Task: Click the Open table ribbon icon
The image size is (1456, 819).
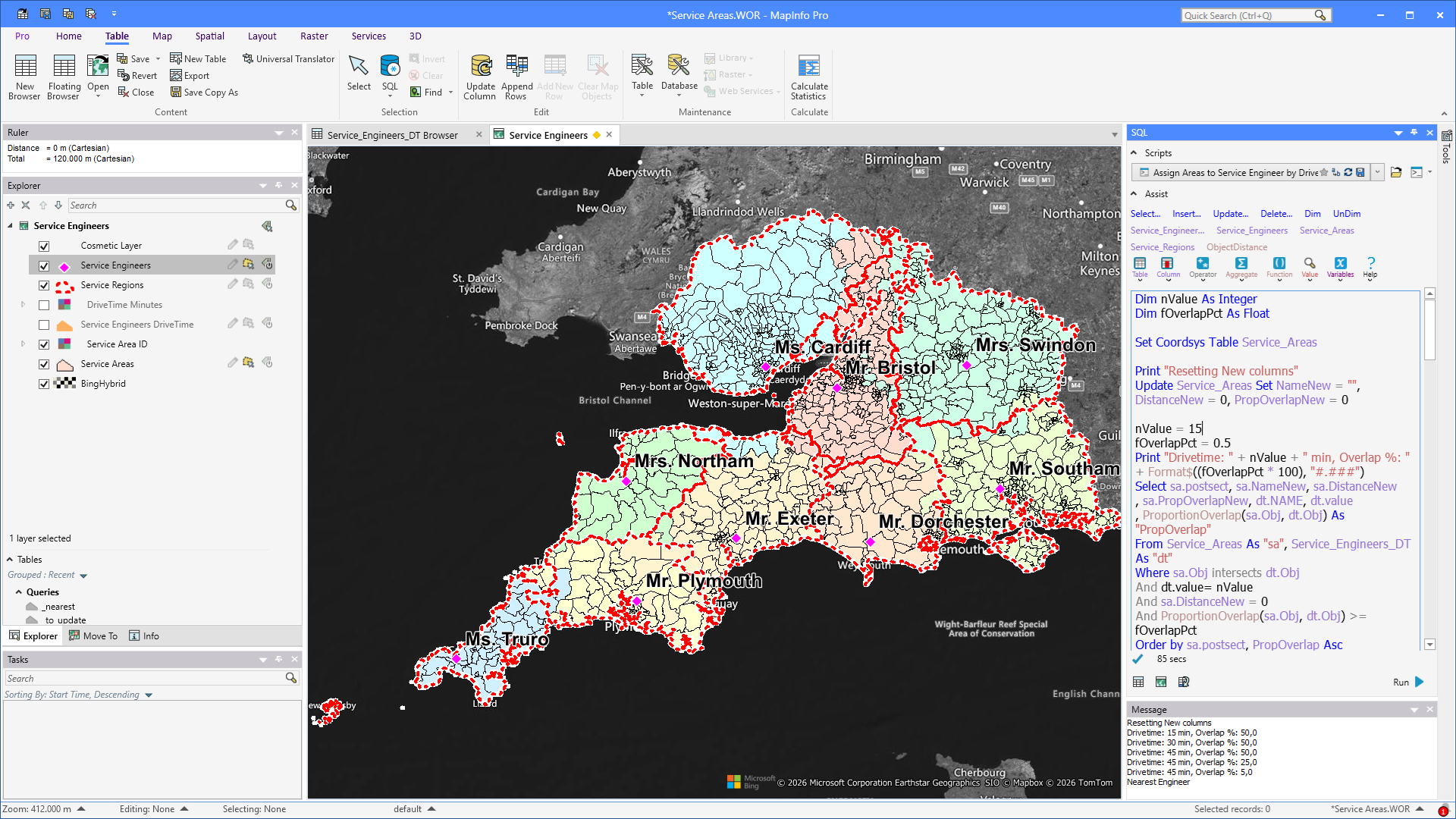Action: click(98, 76)
